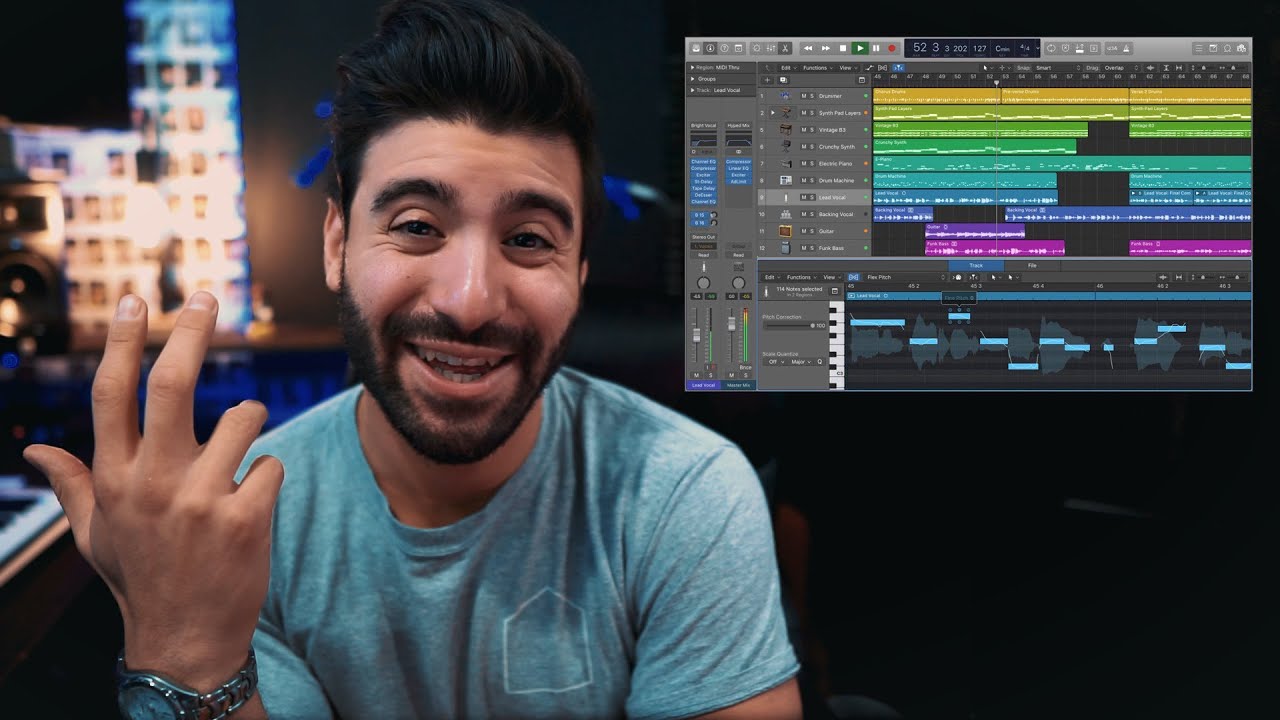Image resolution: width=1280 pixels, height=720 pixels.
Task: Click the DeEsser plugin slot
Action: (x=704, y=195)
